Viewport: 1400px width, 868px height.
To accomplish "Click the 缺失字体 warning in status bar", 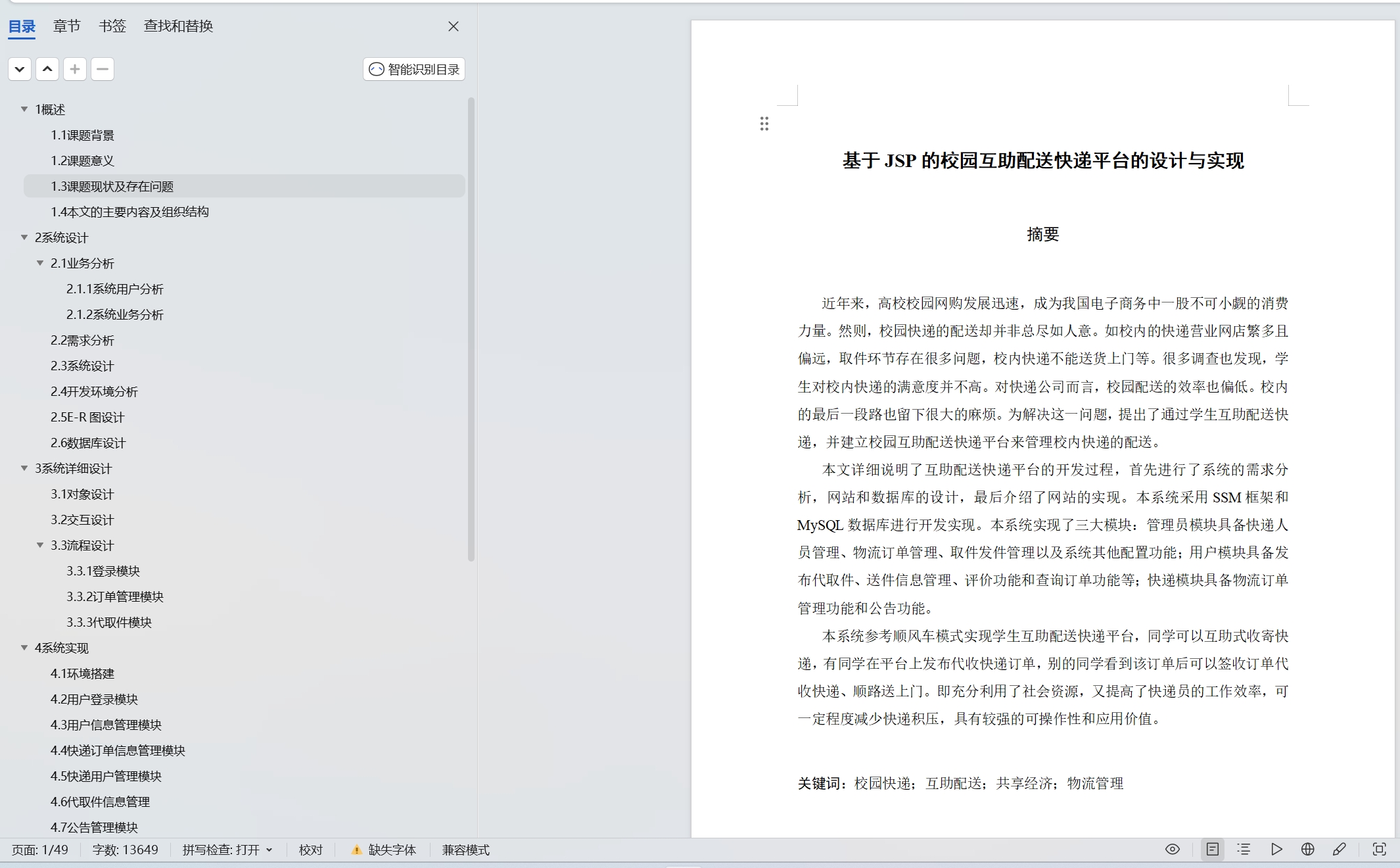I will (384, 850).
